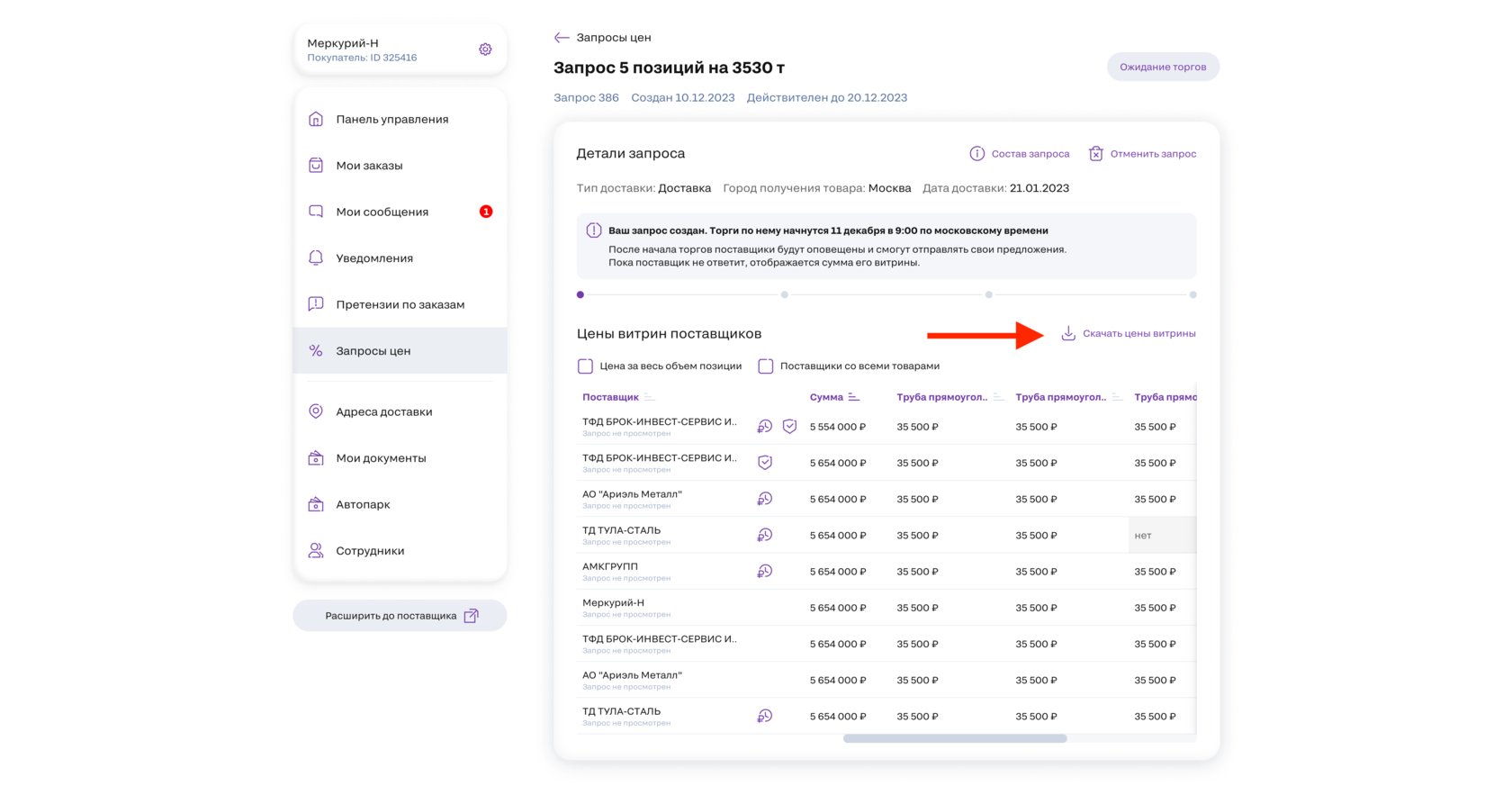Enable Цена за весь объем позиции checkbox
Screen dimensions: 1512x795
pyautogui.click(x=585, y=366)
